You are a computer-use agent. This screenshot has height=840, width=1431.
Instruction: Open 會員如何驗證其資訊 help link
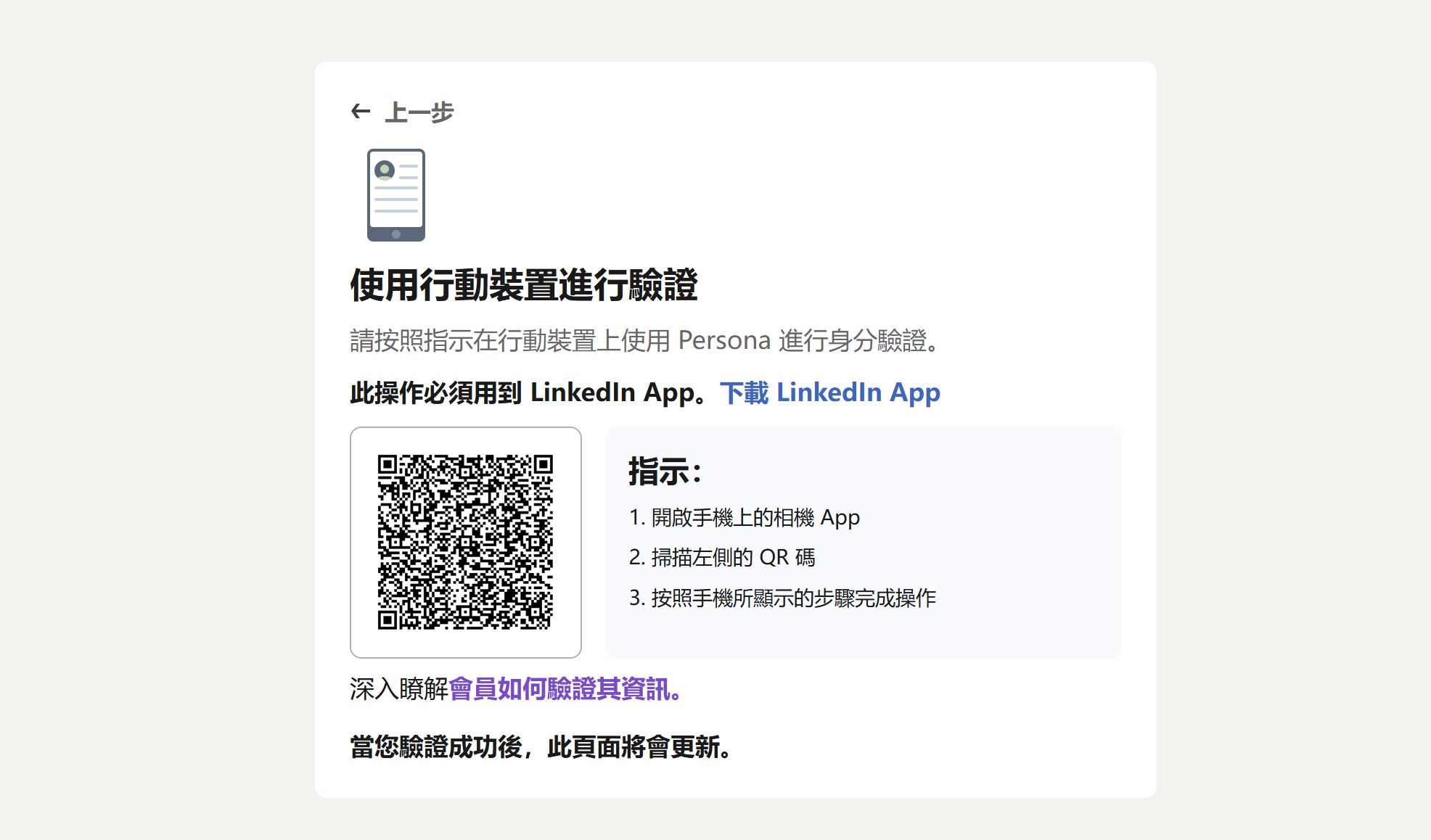pyautogui.click(x=565, y=688)
